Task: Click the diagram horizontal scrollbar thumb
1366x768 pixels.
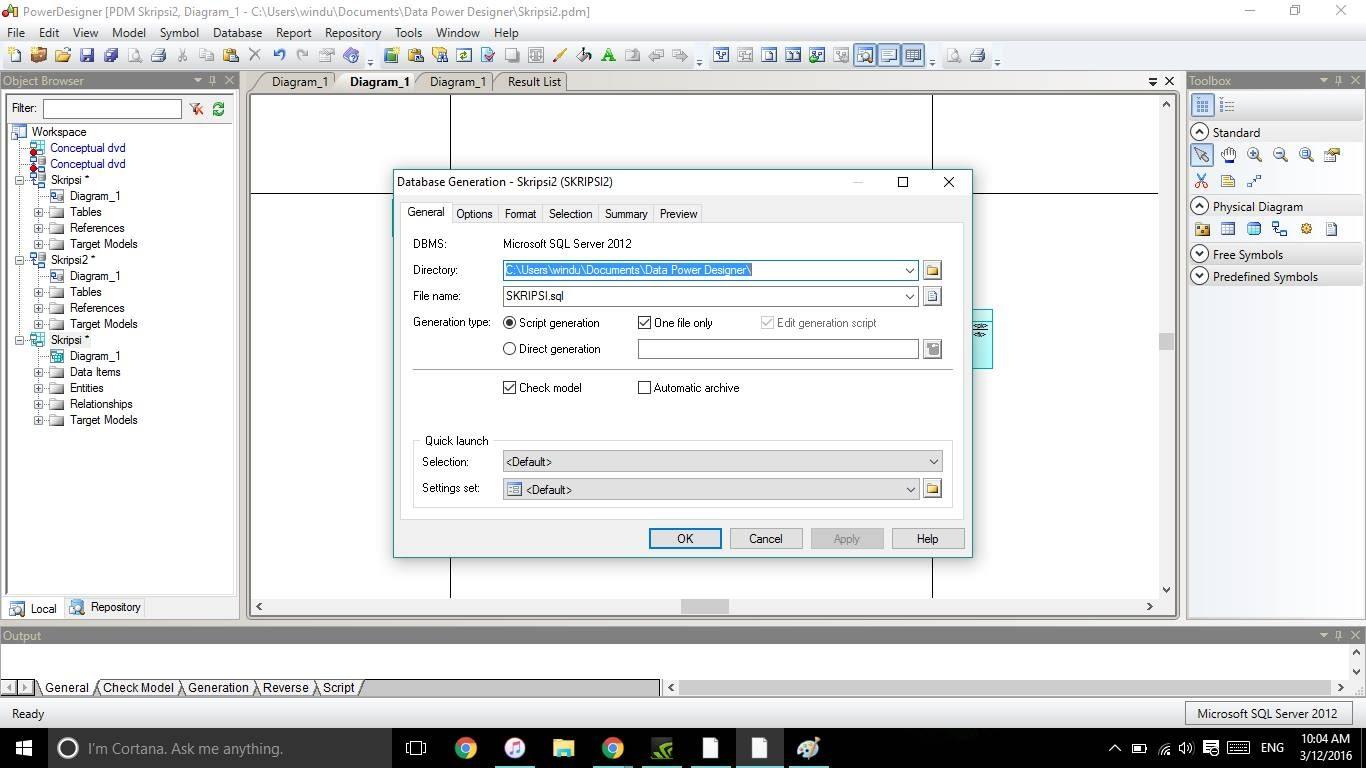Action: tap(705, 606)
